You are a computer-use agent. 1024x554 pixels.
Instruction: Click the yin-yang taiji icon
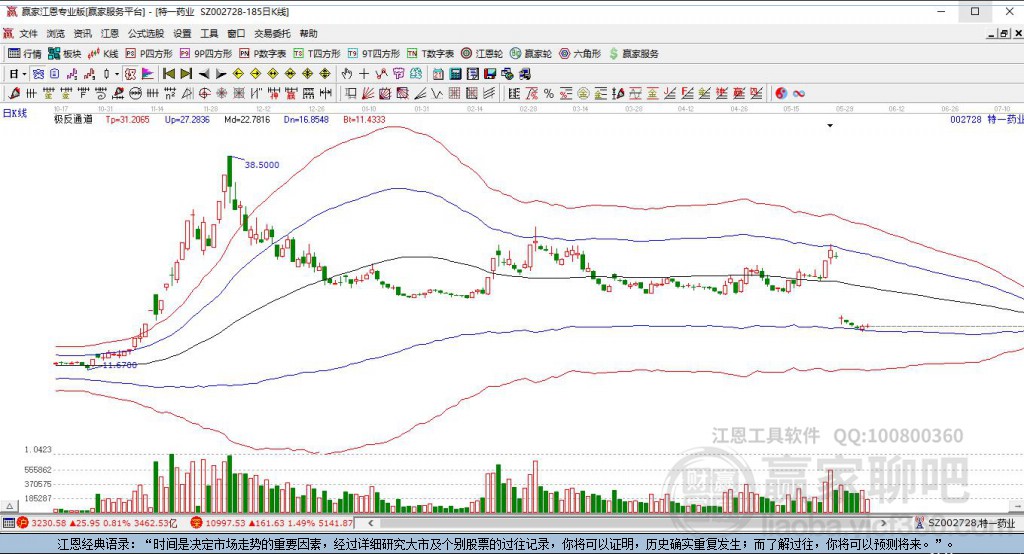point(781,93)
